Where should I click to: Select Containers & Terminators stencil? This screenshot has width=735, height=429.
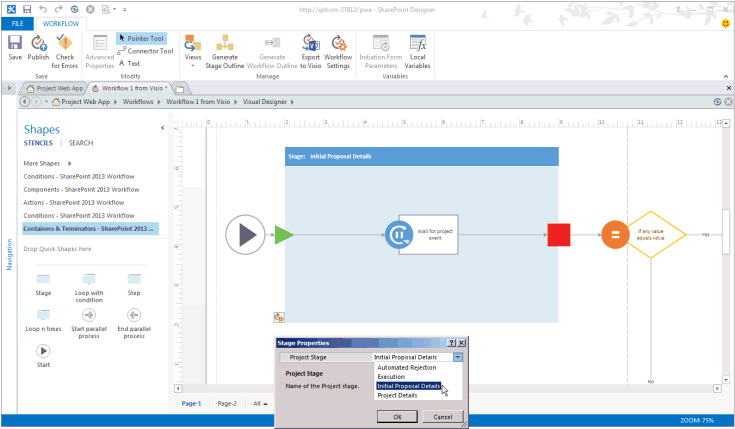click(x=90, y=228)
